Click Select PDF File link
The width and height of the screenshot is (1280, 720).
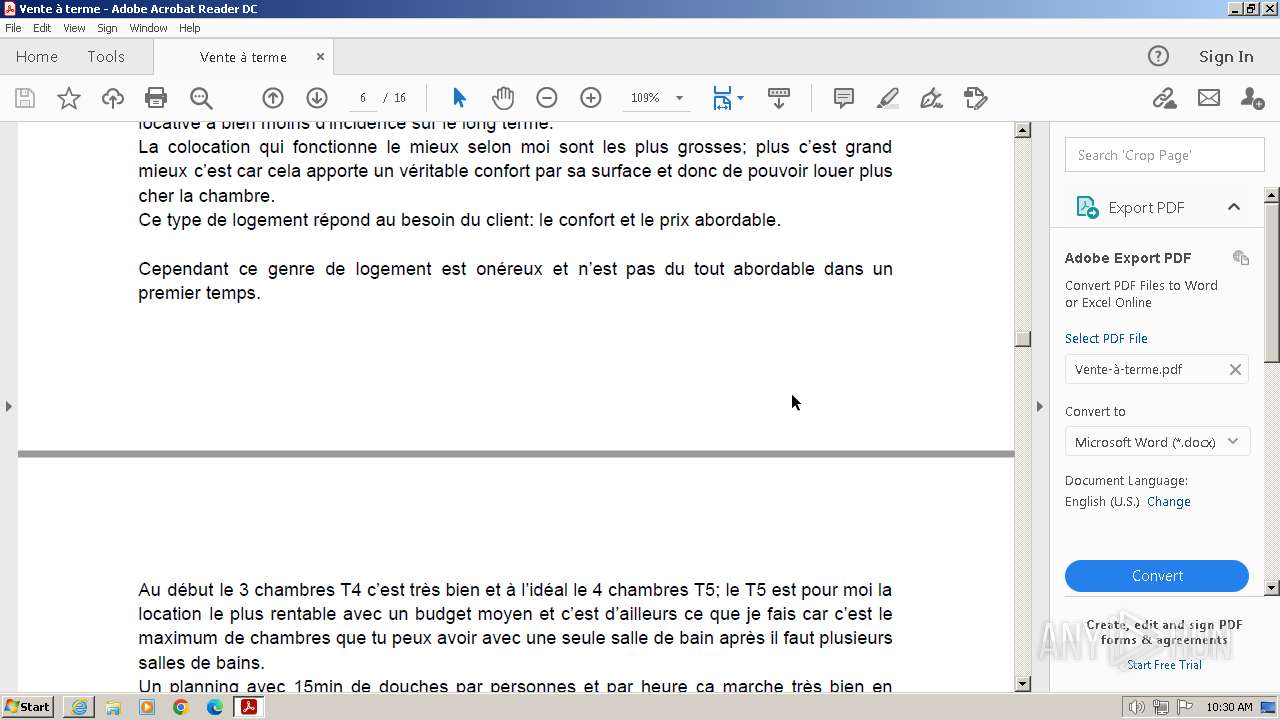pyautogui.click(x=1106, y=338)
